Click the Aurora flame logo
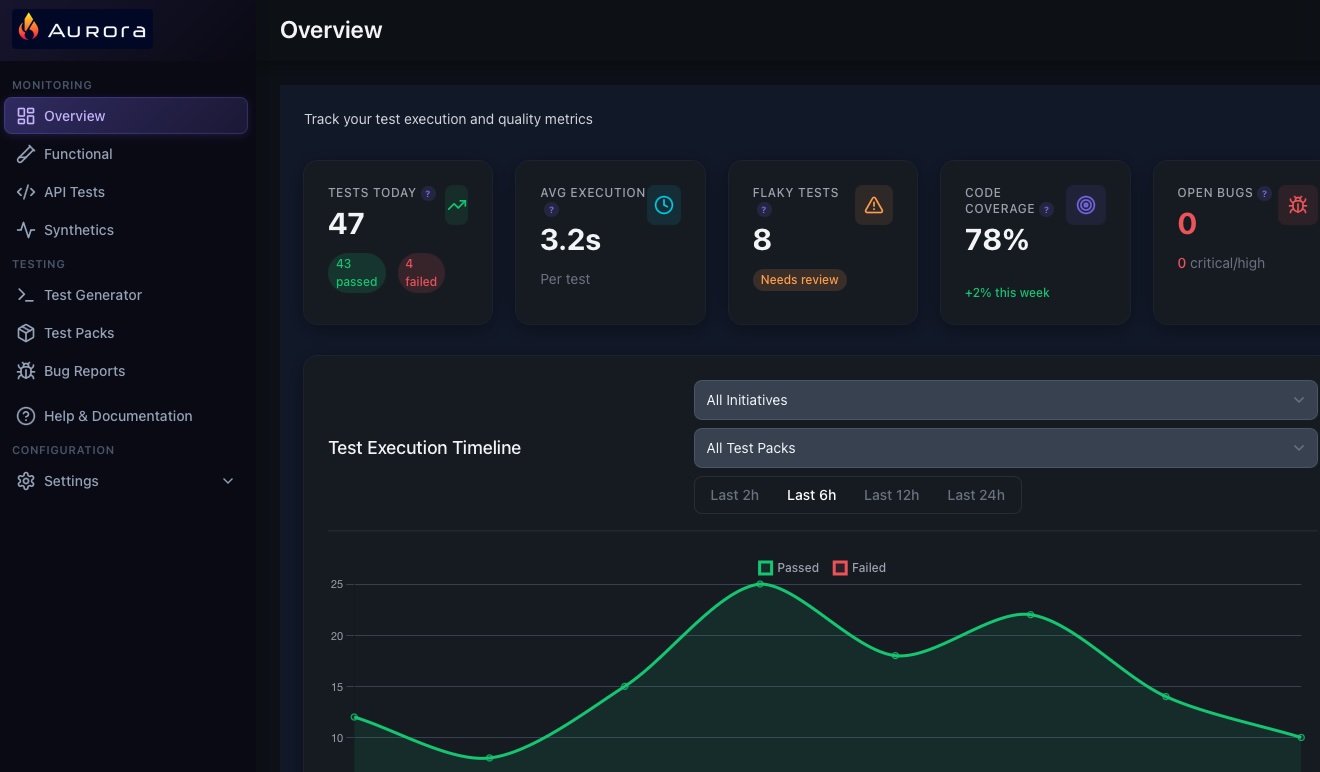This screenshot has width=1320, height=772. 28,28
